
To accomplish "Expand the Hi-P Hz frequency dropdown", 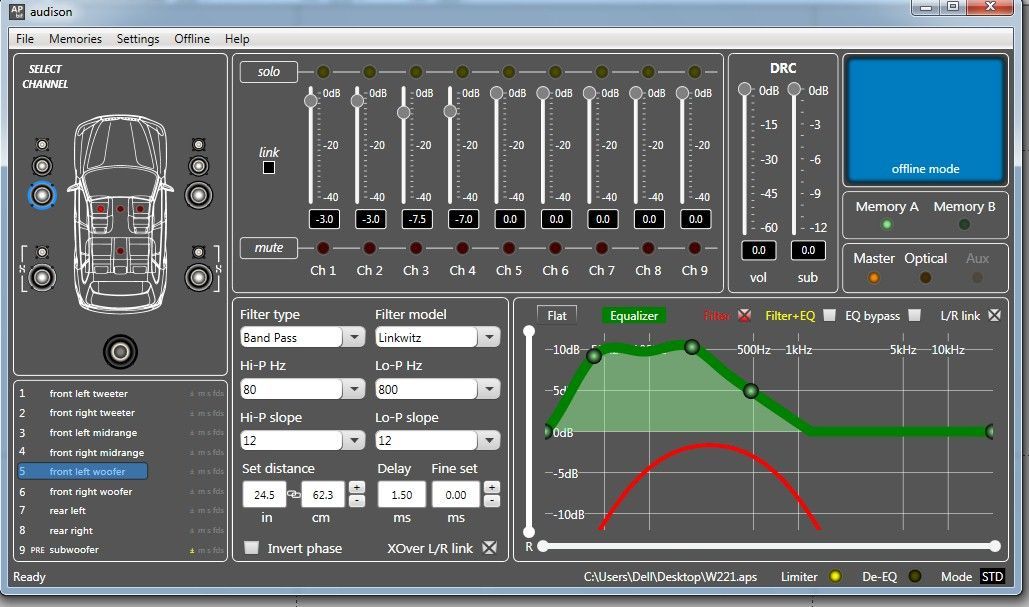I will pos(353,389).
